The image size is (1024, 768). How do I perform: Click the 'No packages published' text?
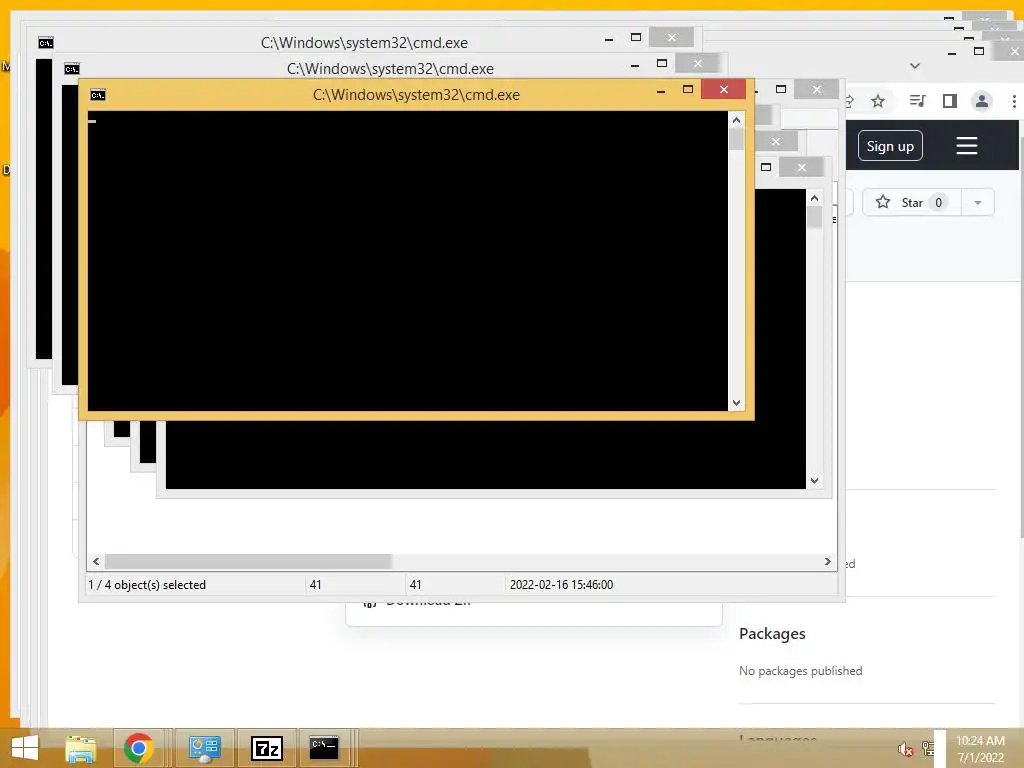[x=801, y=671]
